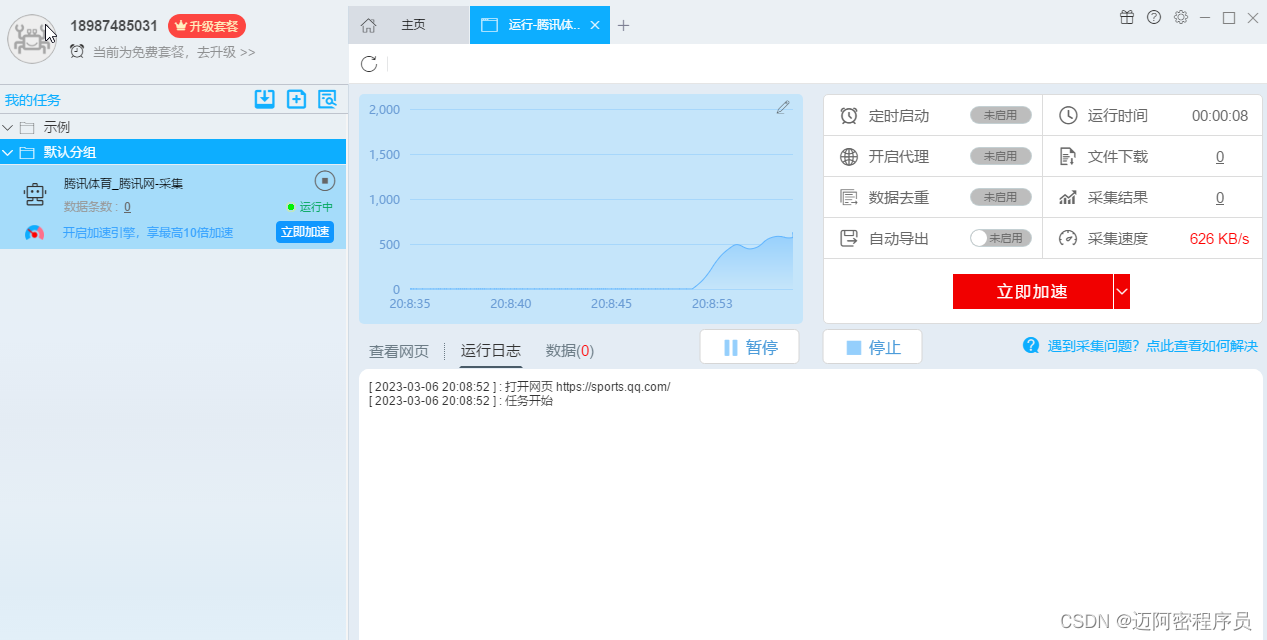Click the 数据去重 icon
Screen dimensions: 1267x640
pos(849,197)
